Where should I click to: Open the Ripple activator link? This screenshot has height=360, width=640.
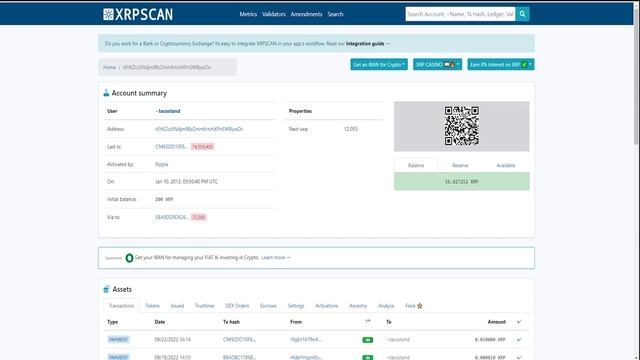(162, 164)
